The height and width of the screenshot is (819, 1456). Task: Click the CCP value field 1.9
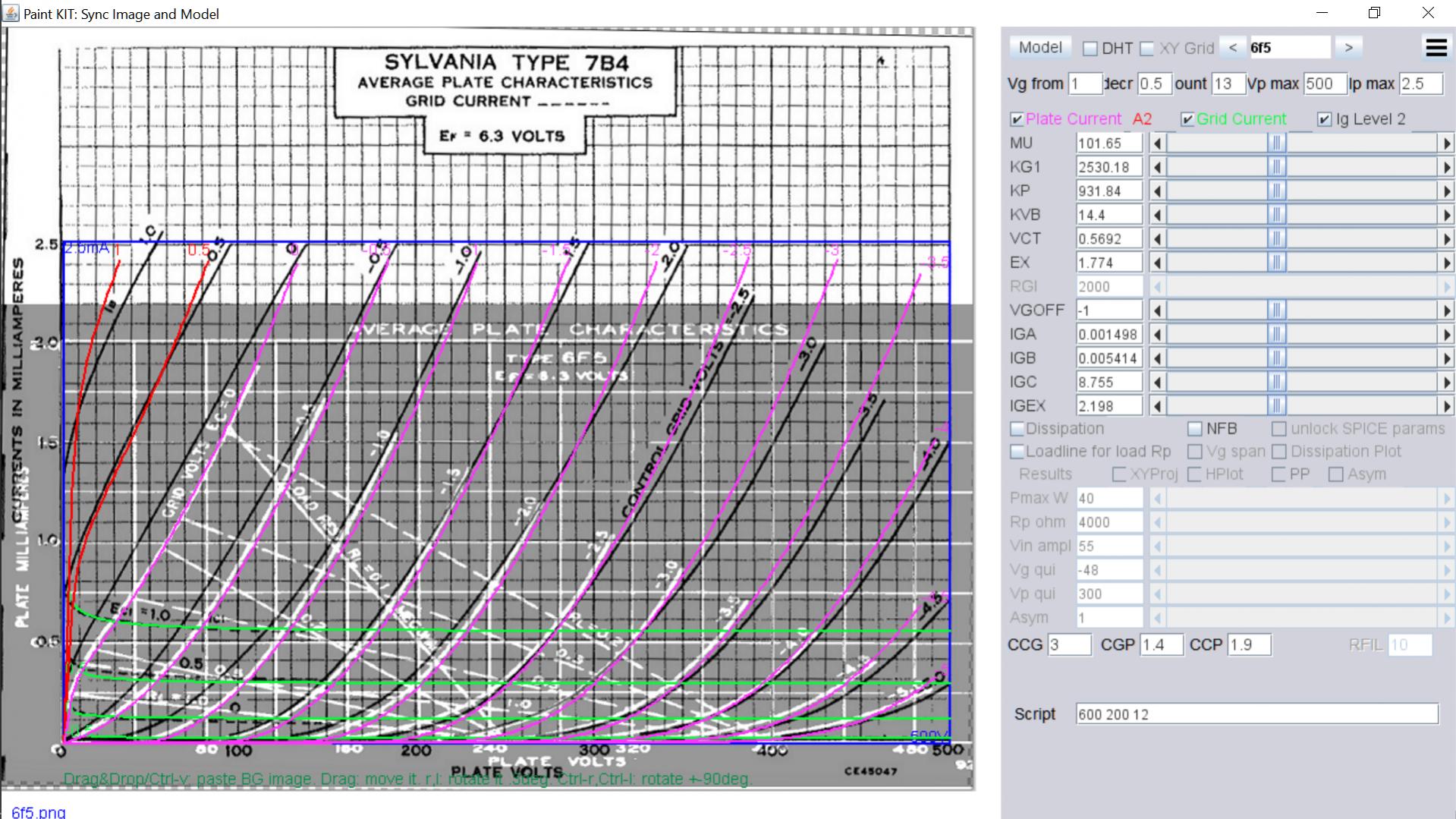point(1250,645)
